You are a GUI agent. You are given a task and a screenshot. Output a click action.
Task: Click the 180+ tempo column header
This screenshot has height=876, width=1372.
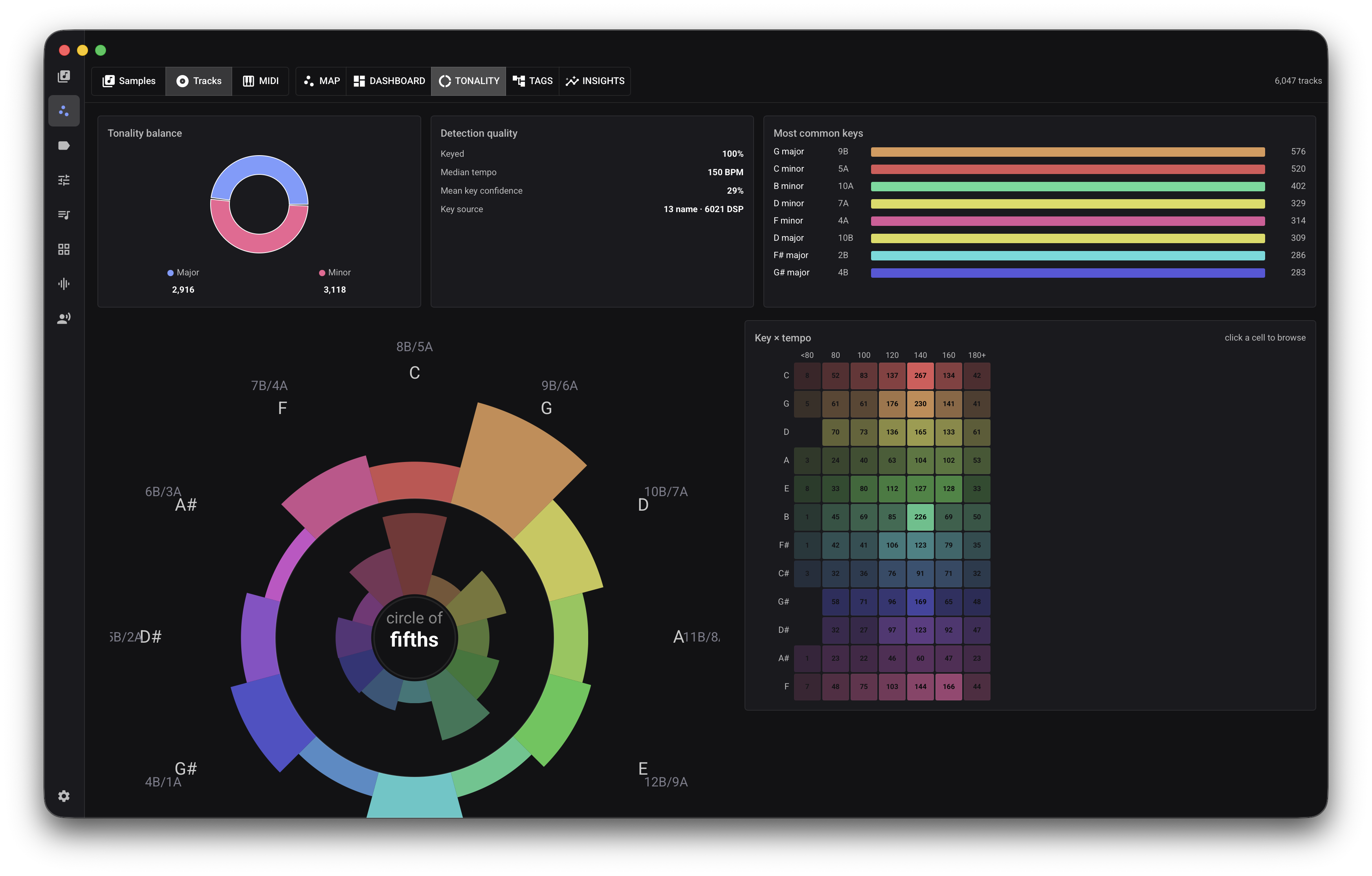pos(976,356)
